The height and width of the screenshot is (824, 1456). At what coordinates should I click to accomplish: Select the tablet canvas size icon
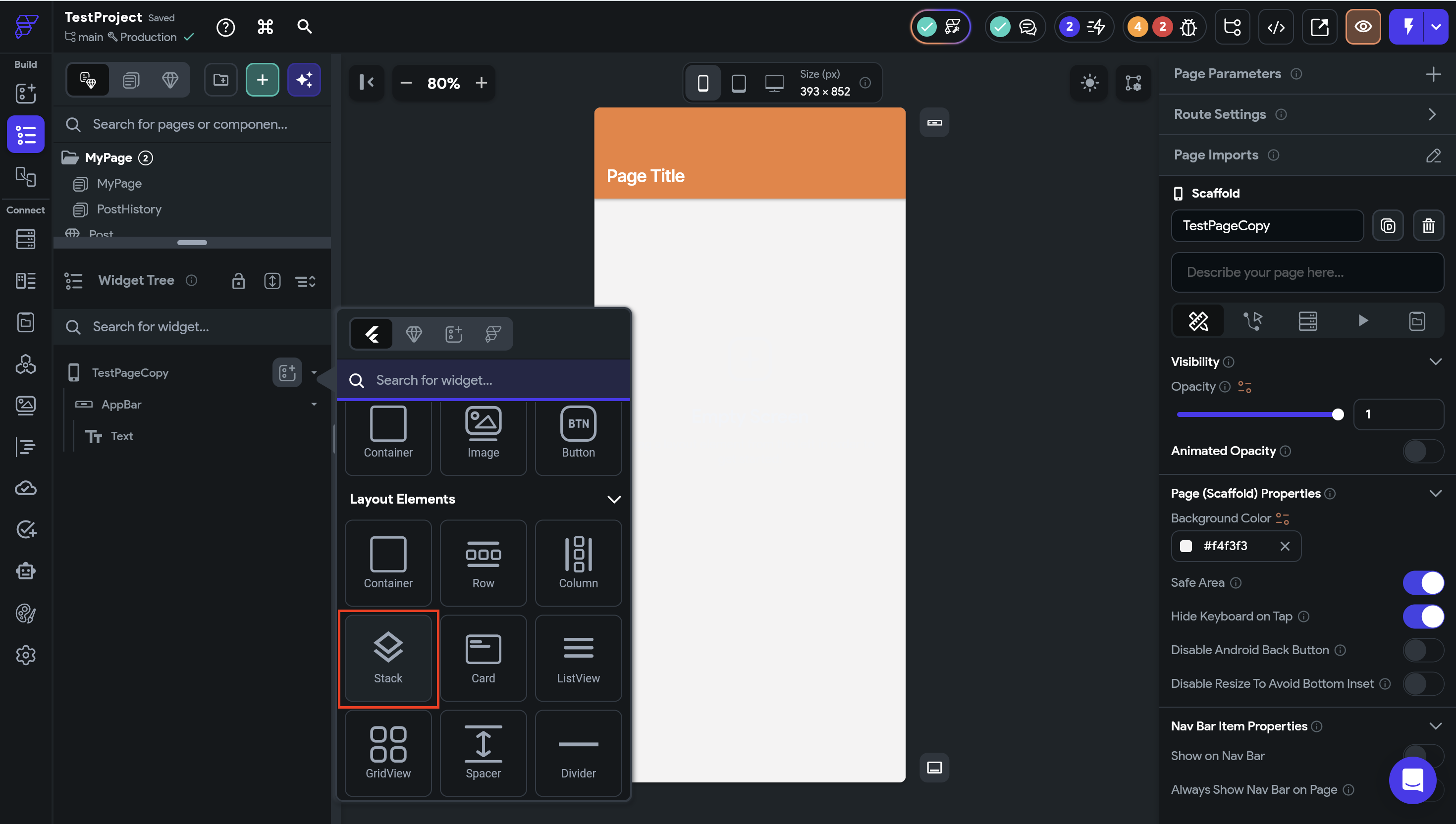738,83
